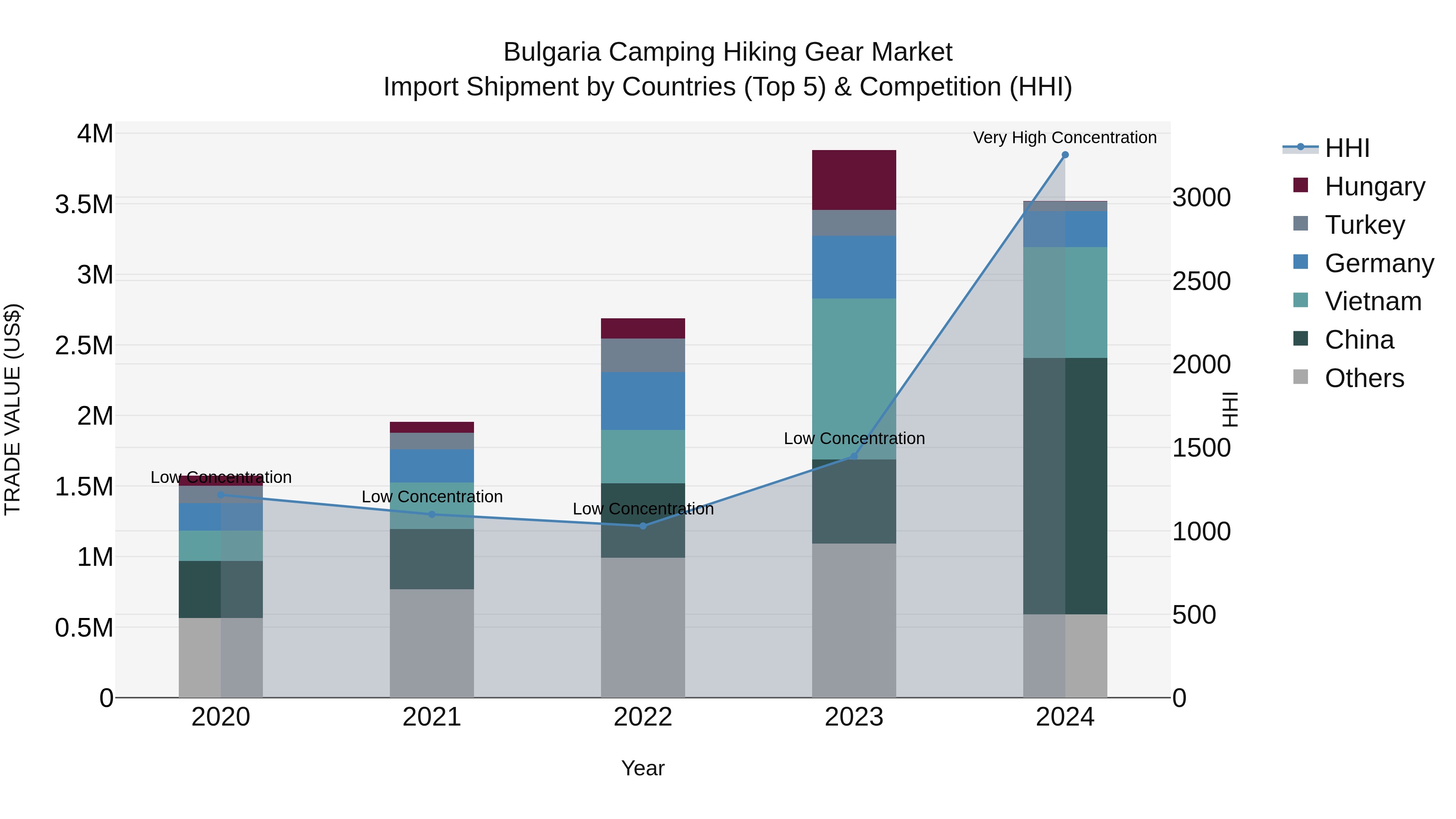Image resolution: width=1456 pixels, height=819 pixels.
Task: Click the 'Bulgaria Camping Hiking Gear Market' title
Action: coord(728,52)
